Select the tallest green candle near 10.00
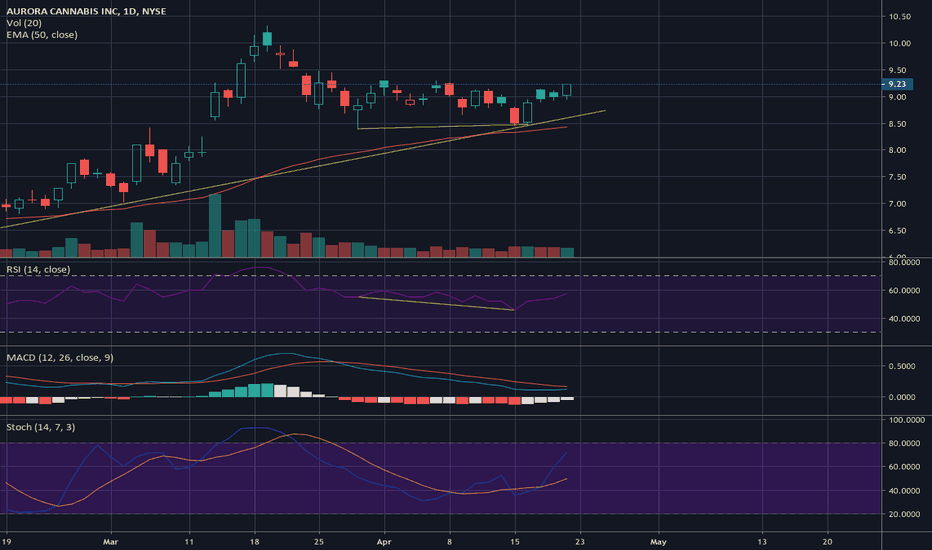The image size is (932, 550). 241,81
